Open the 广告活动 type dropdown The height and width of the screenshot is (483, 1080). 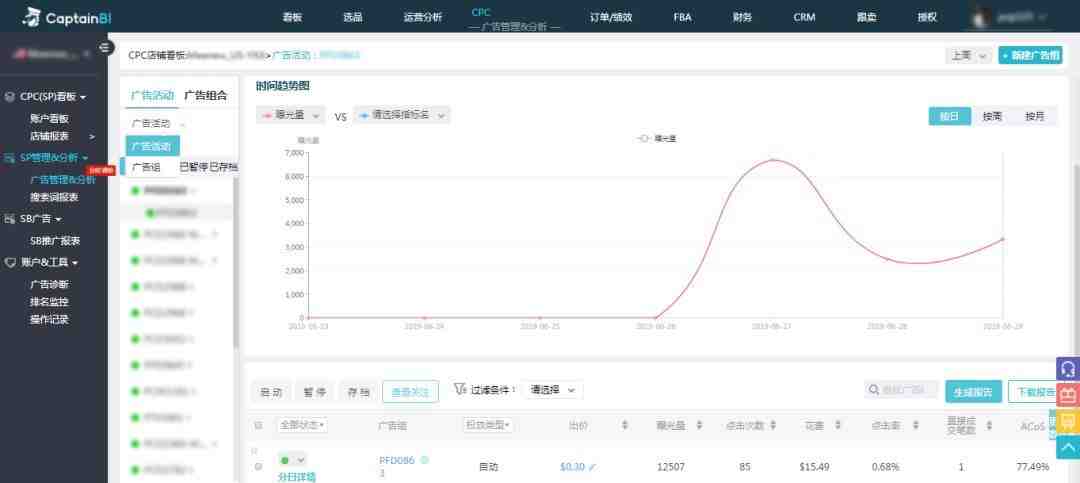pos(158,124)
